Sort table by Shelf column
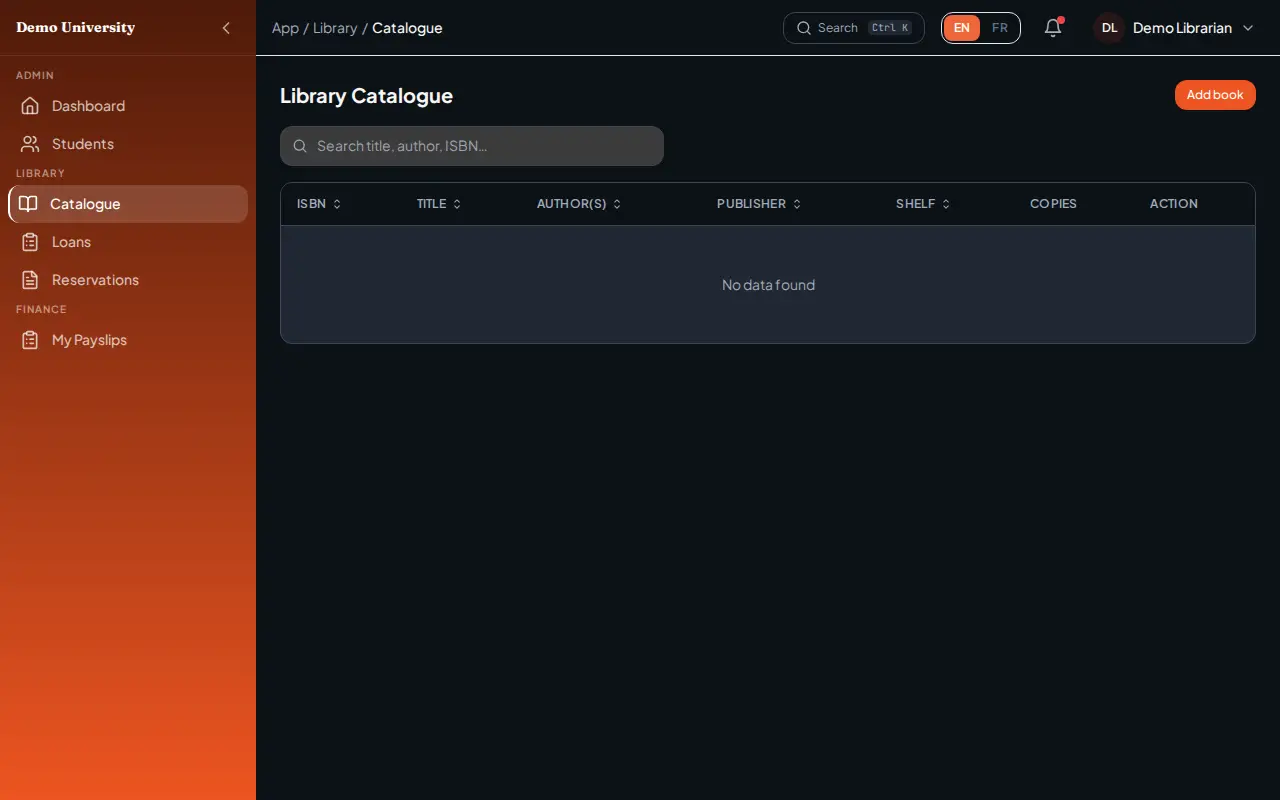The width and height of the screenshot is (1280, 800). coord(923,204)
